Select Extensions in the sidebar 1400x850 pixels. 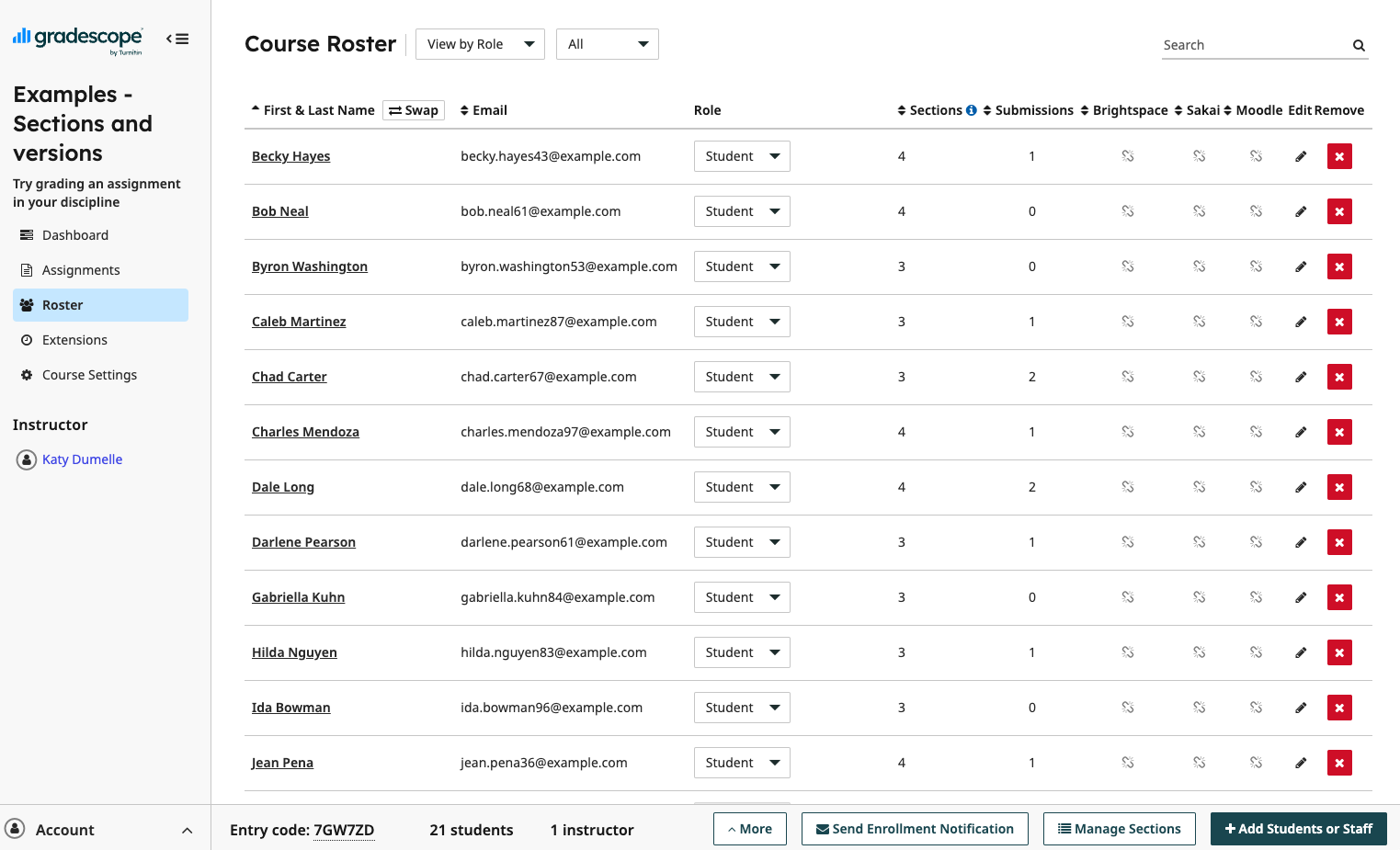75,339
